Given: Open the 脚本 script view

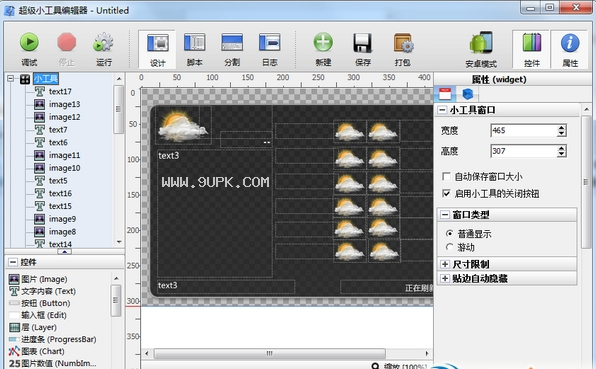Looking at the screenshot, I should click(195, 49).
